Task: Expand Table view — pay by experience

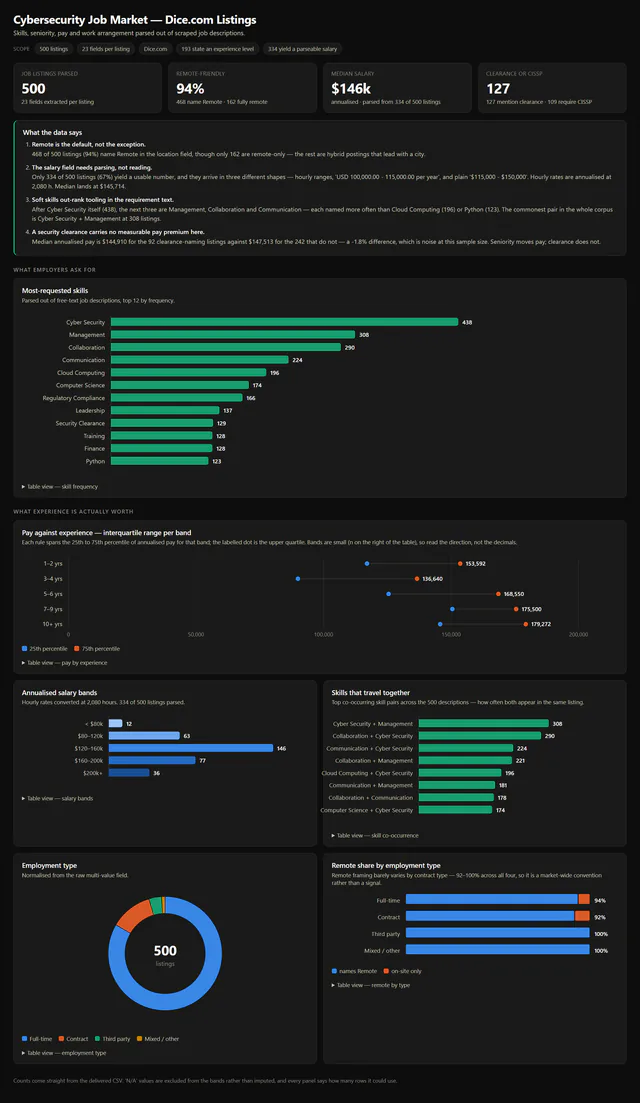Action: [65, 663]
